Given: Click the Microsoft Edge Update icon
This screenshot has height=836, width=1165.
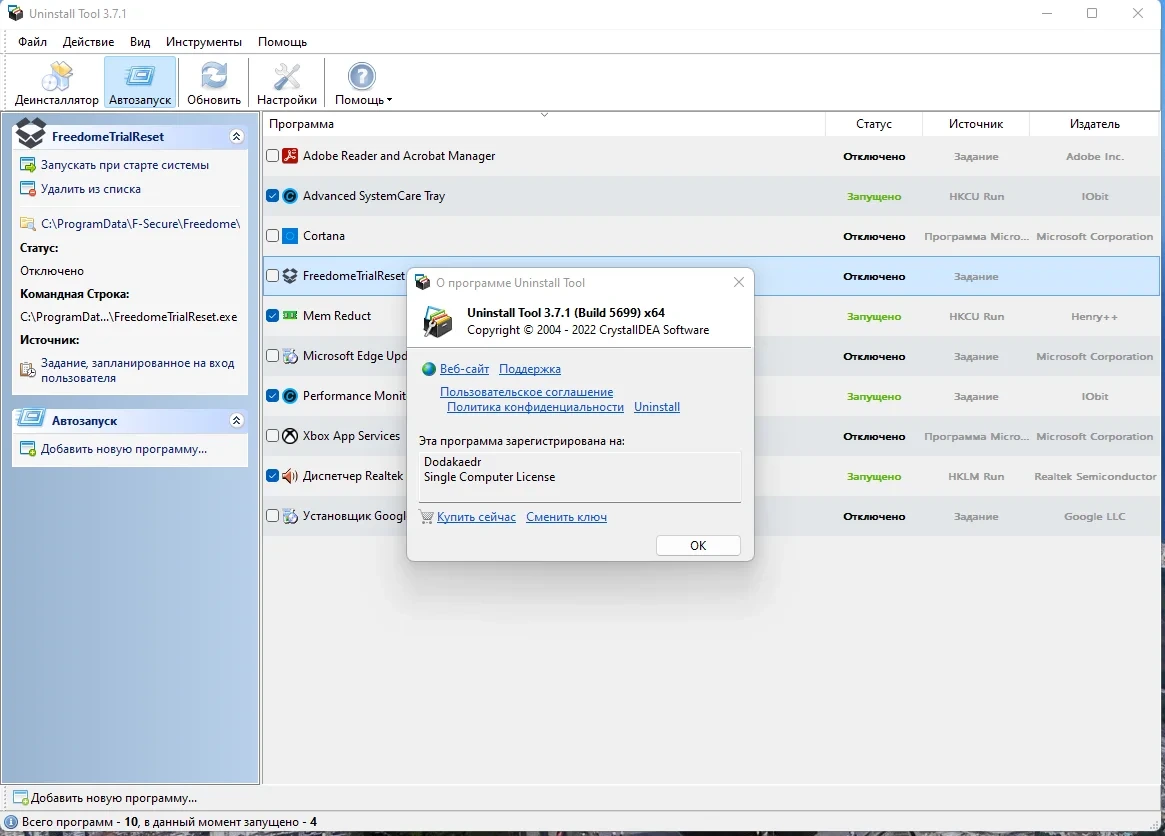Looking at the screenshot, I should [291, 356].
